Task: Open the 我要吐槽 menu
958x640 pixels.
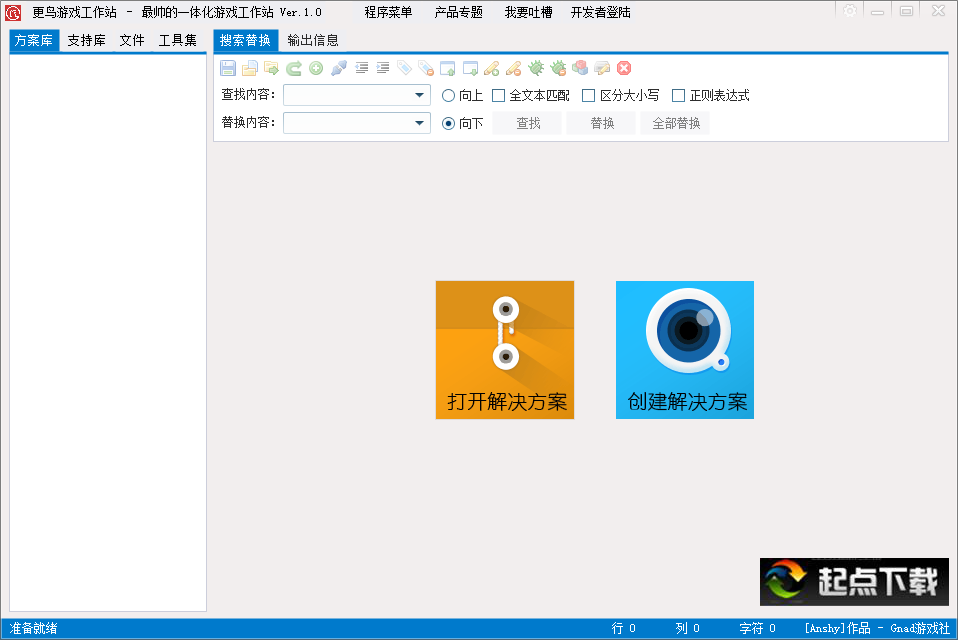Action: (x=528, y=12)
